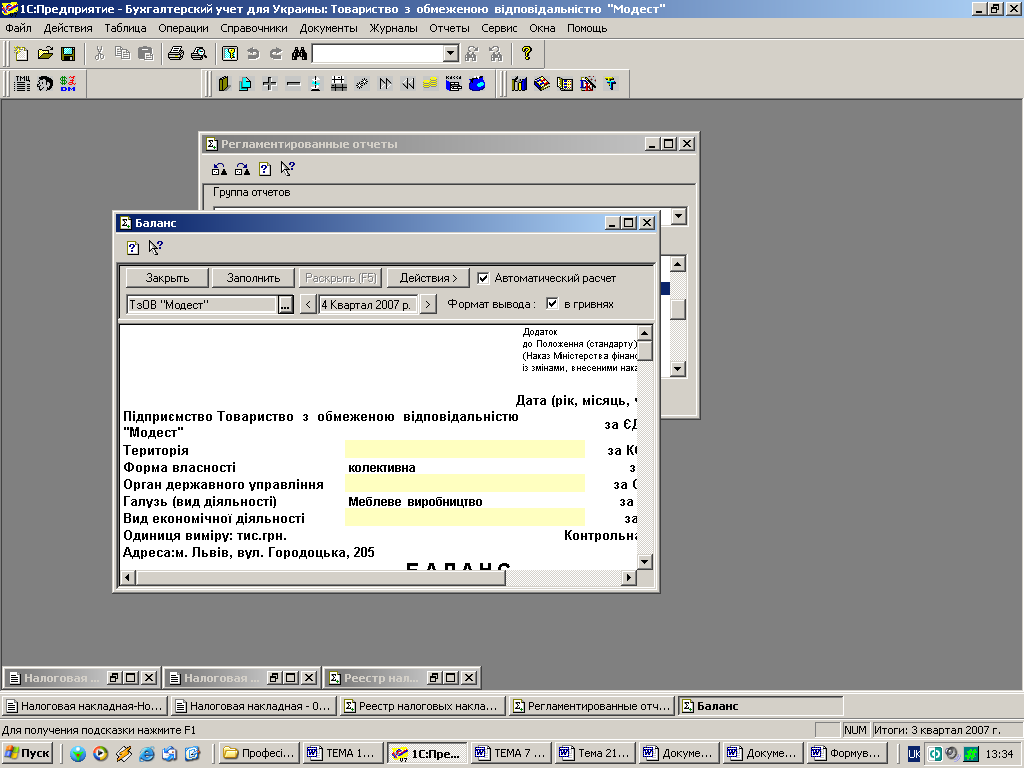Click the Internet Explorer quick launch icon

[x=146, y=753]
